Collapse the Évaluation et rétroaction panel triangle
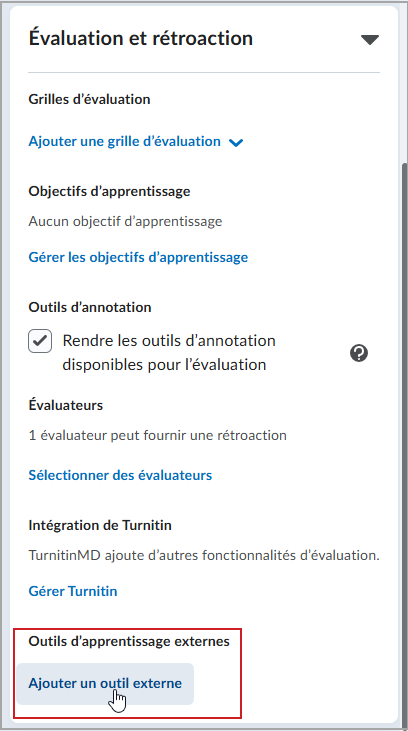The width and height of the screenshot is (408, 731). [x=370, y=40]
